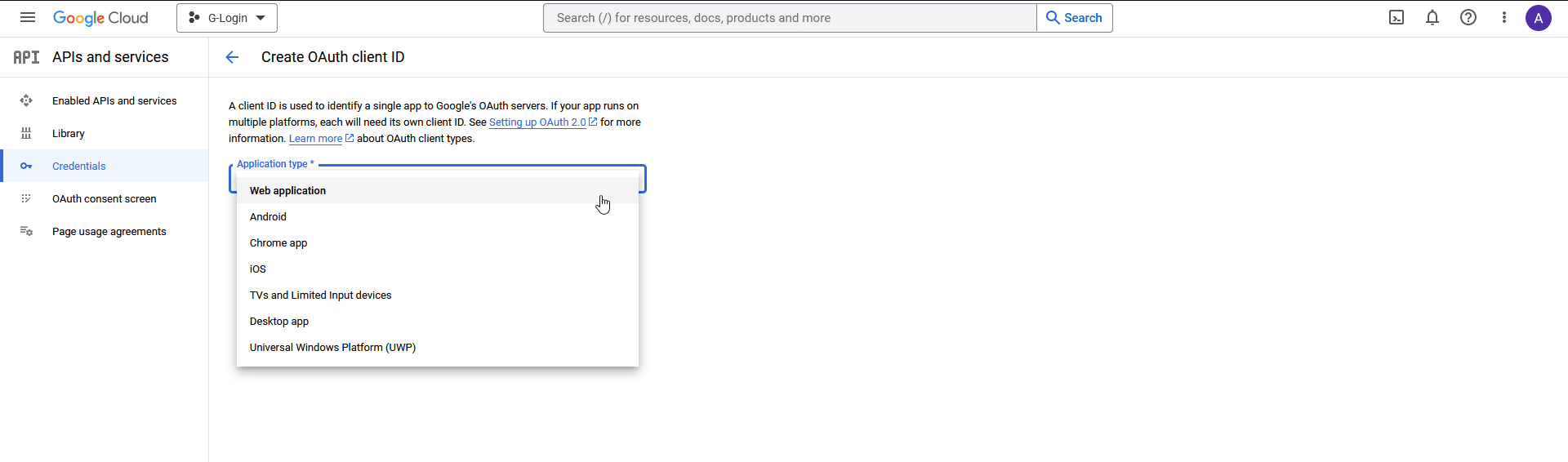Open the help question mark icon
The image size is (1568, 462).
(x=1468, y=17)
